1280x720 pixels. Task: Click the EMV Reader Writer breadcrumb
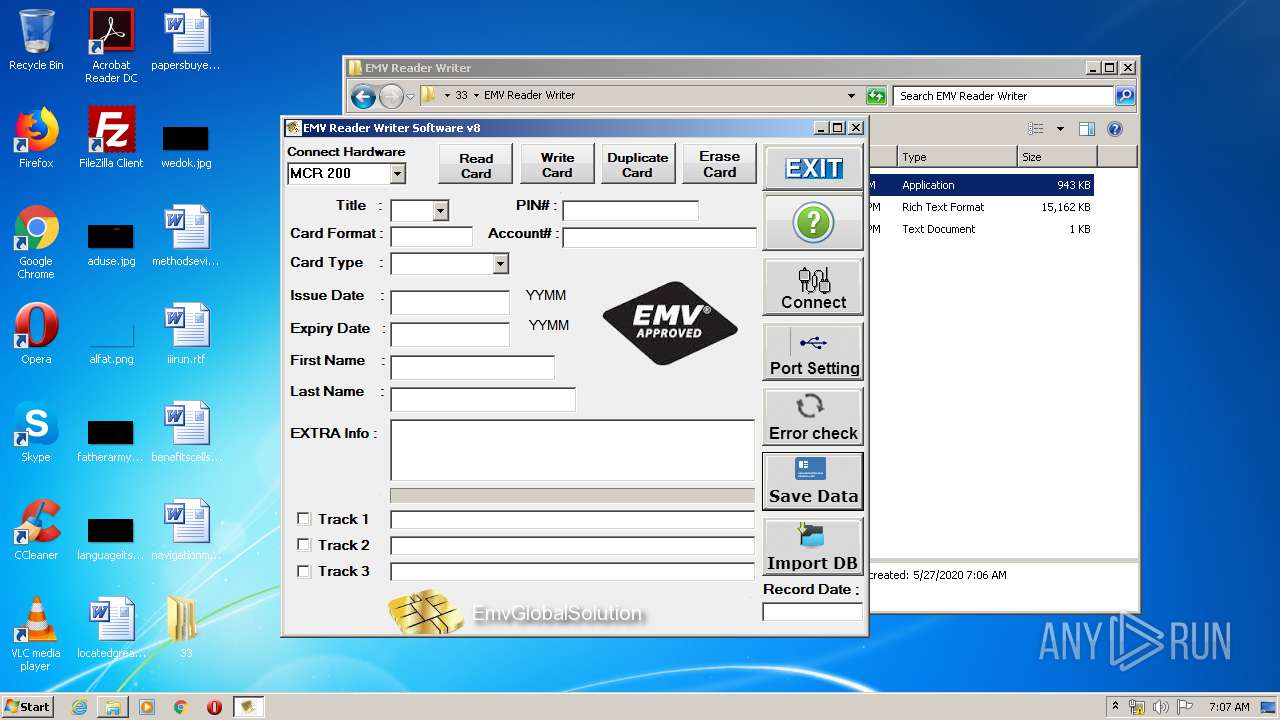click(x=529, y=96)
